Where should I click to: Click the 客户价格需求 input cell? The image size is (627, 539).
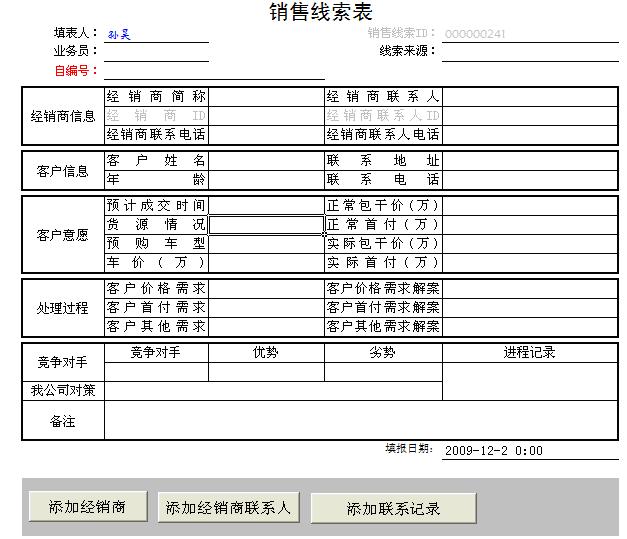[265, 288]
